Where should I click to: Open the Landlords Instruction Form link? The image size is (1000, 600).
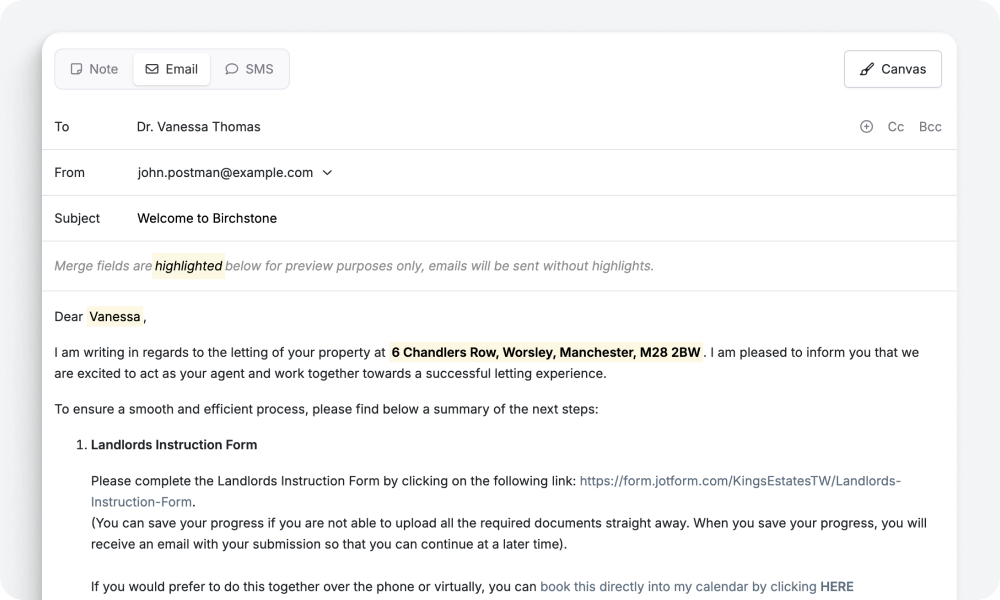[740, 480]
